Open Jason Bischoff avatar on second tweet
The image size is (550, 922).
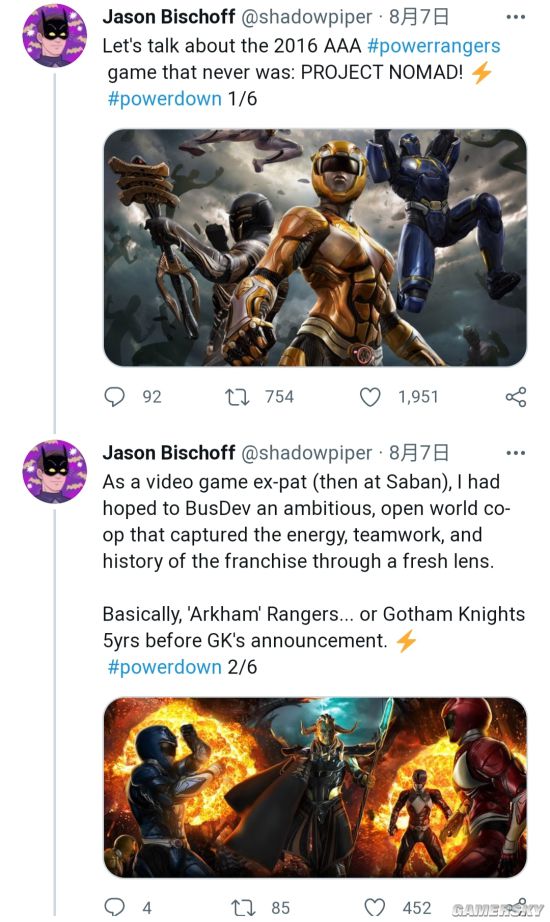coord(54,472)
